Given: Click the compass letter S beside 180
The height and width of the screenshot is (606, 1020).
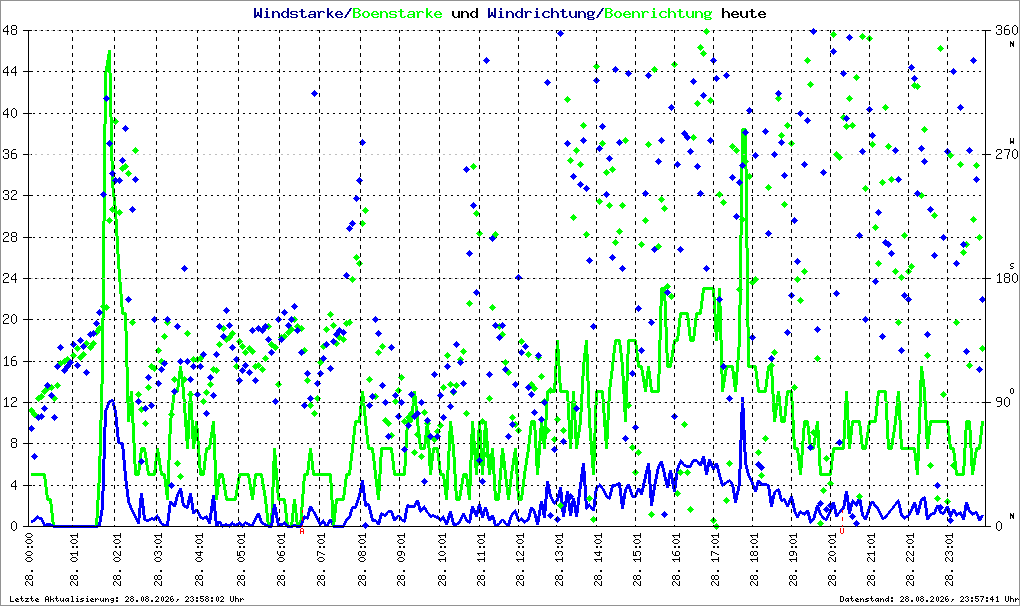Looking at the screenshot, I should [1012, 265].
